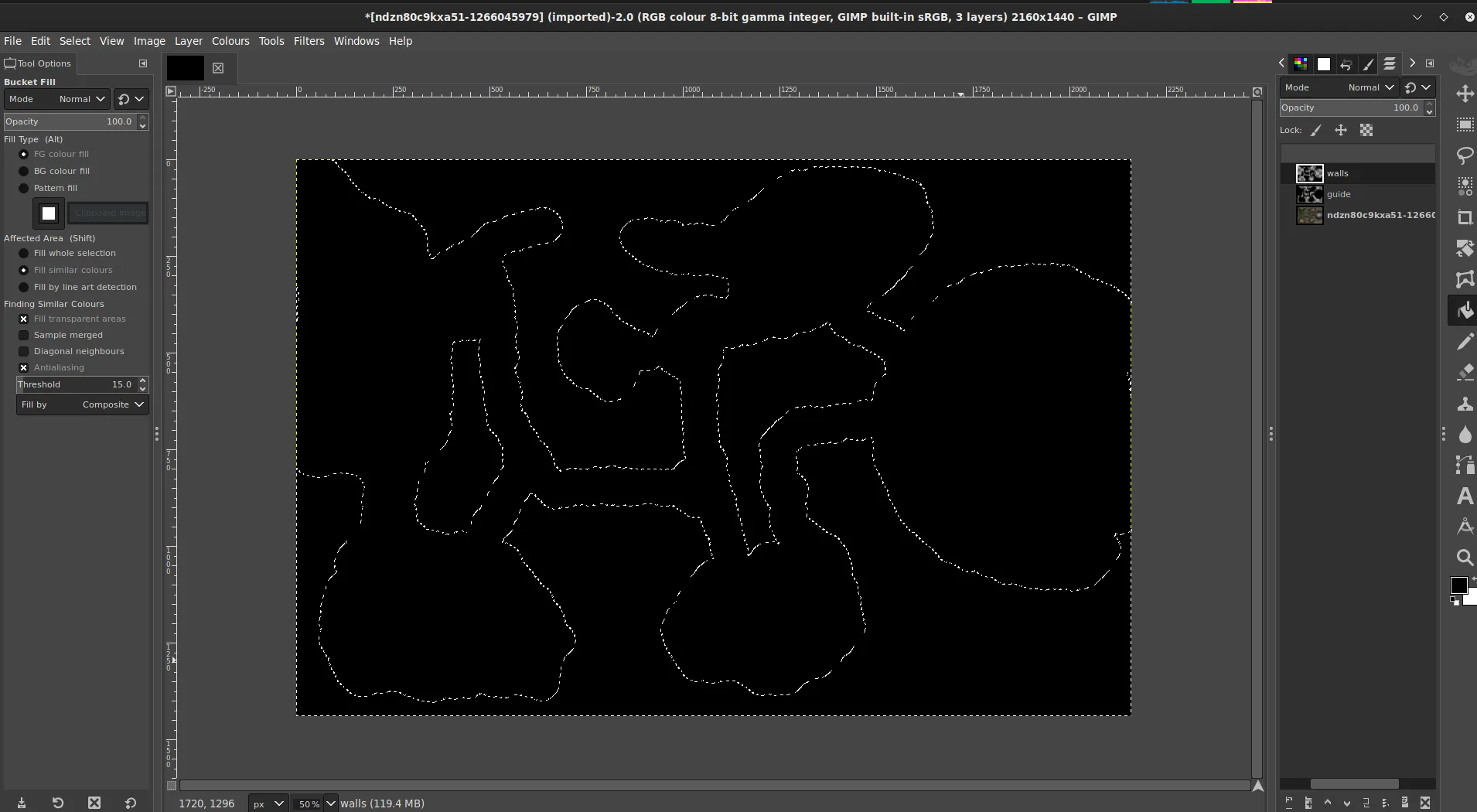The image size is (1477, 812).
Task: Select the Rectangle Select tool
Action: (1465, 125)
